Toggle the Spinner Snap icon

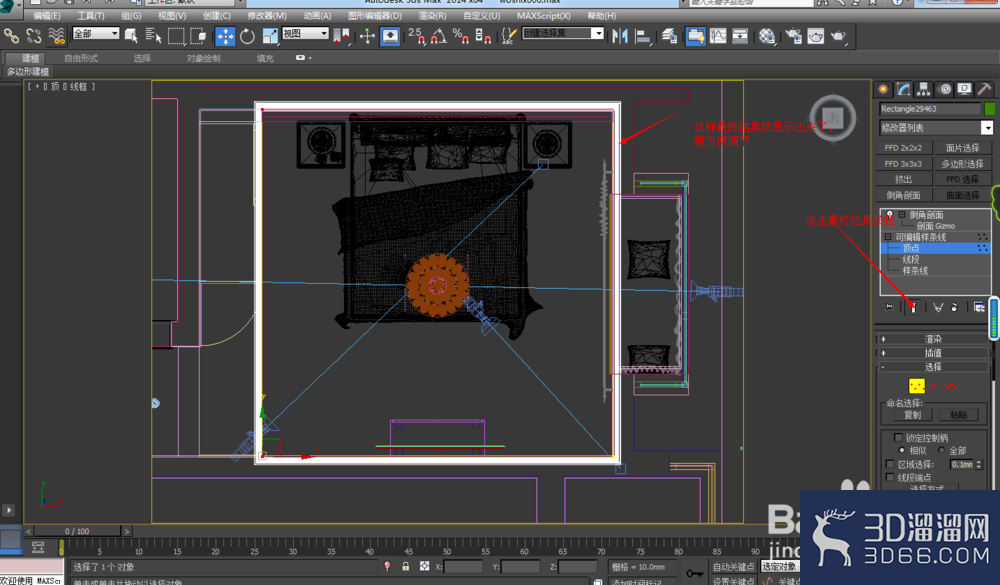483,36
